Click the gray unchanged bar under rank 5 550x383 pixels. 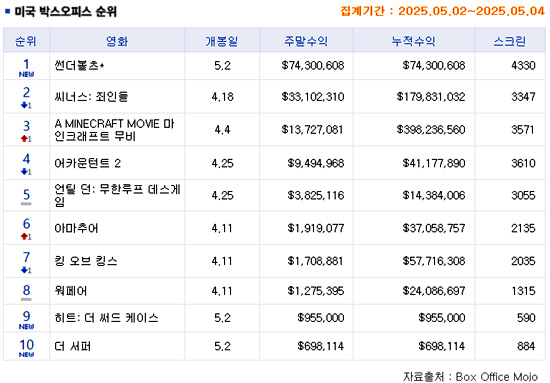point(26,204)
